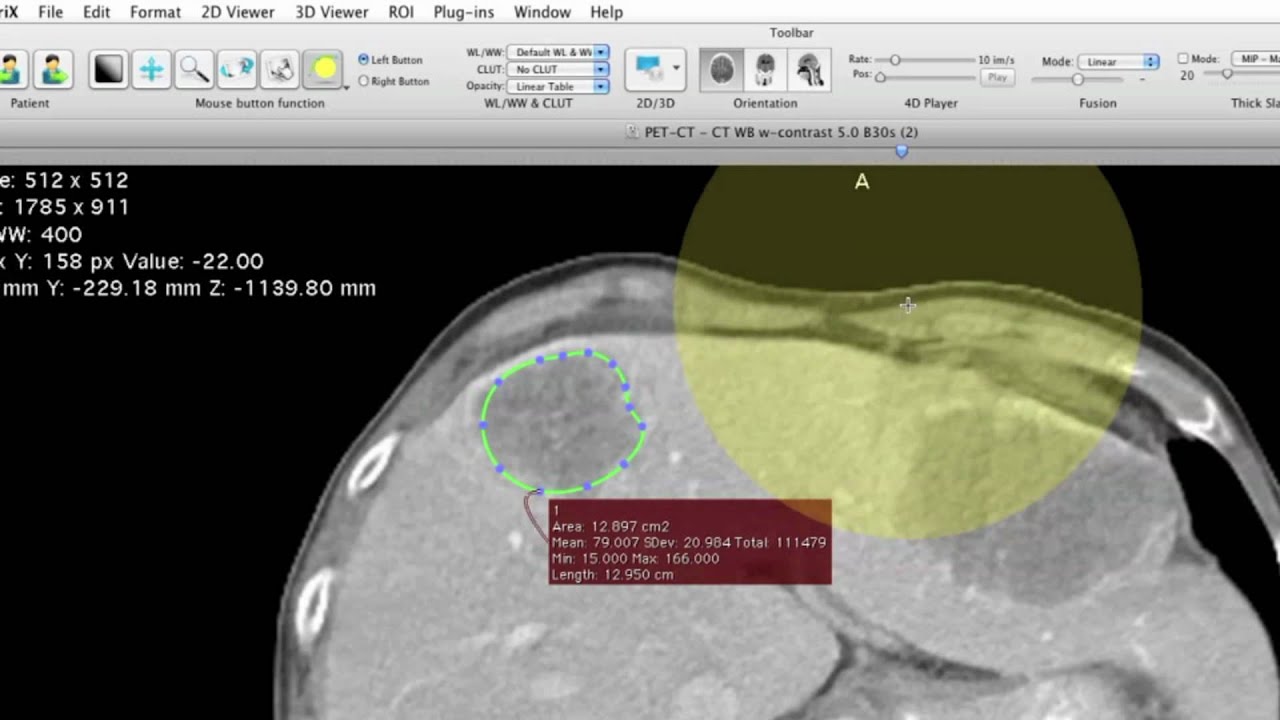Click the document icon in window title

(x=632, y=132)
